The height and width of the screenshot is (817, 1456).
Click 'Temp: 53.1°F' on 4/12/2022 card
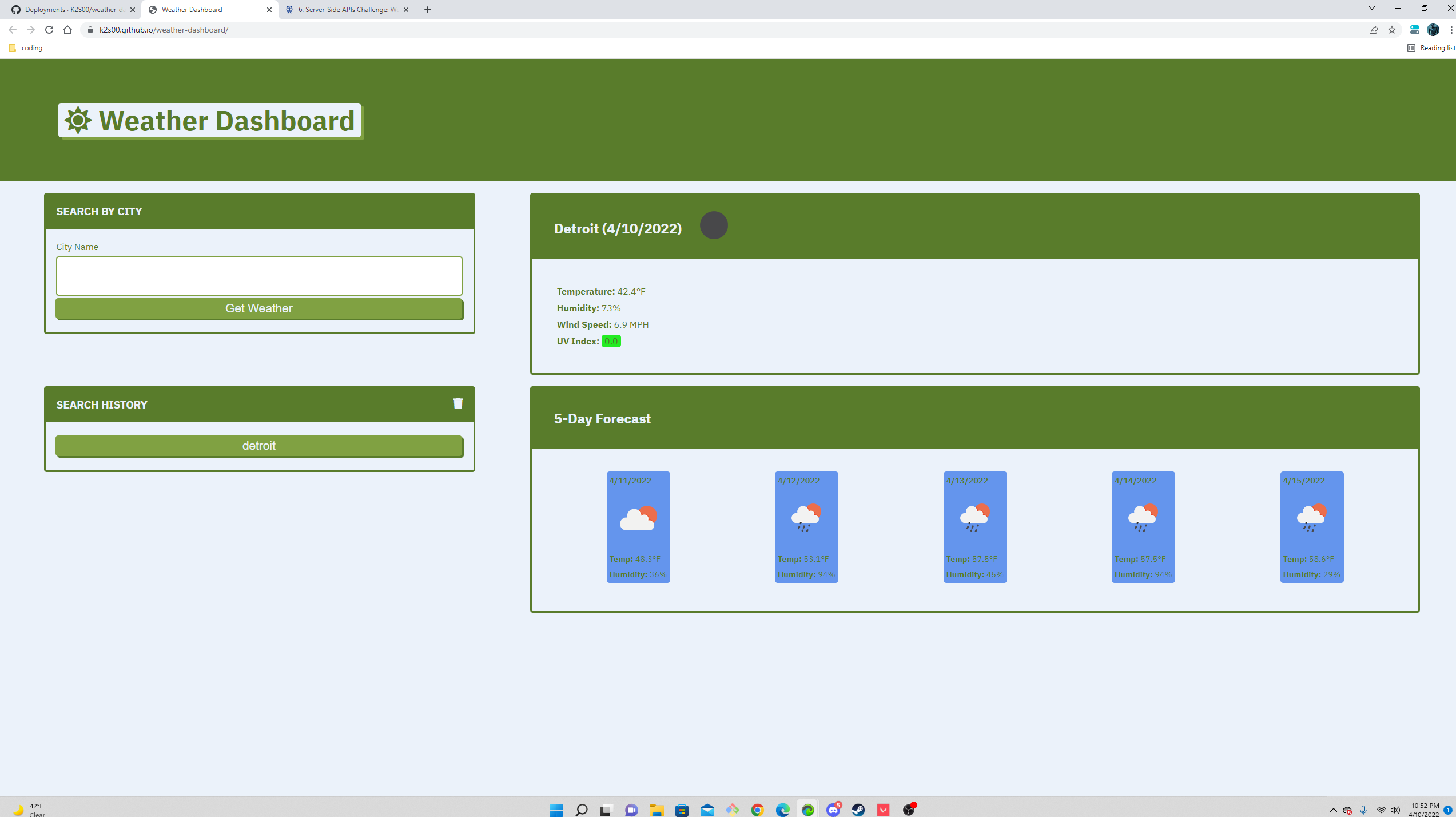click(x=803, y=559)
